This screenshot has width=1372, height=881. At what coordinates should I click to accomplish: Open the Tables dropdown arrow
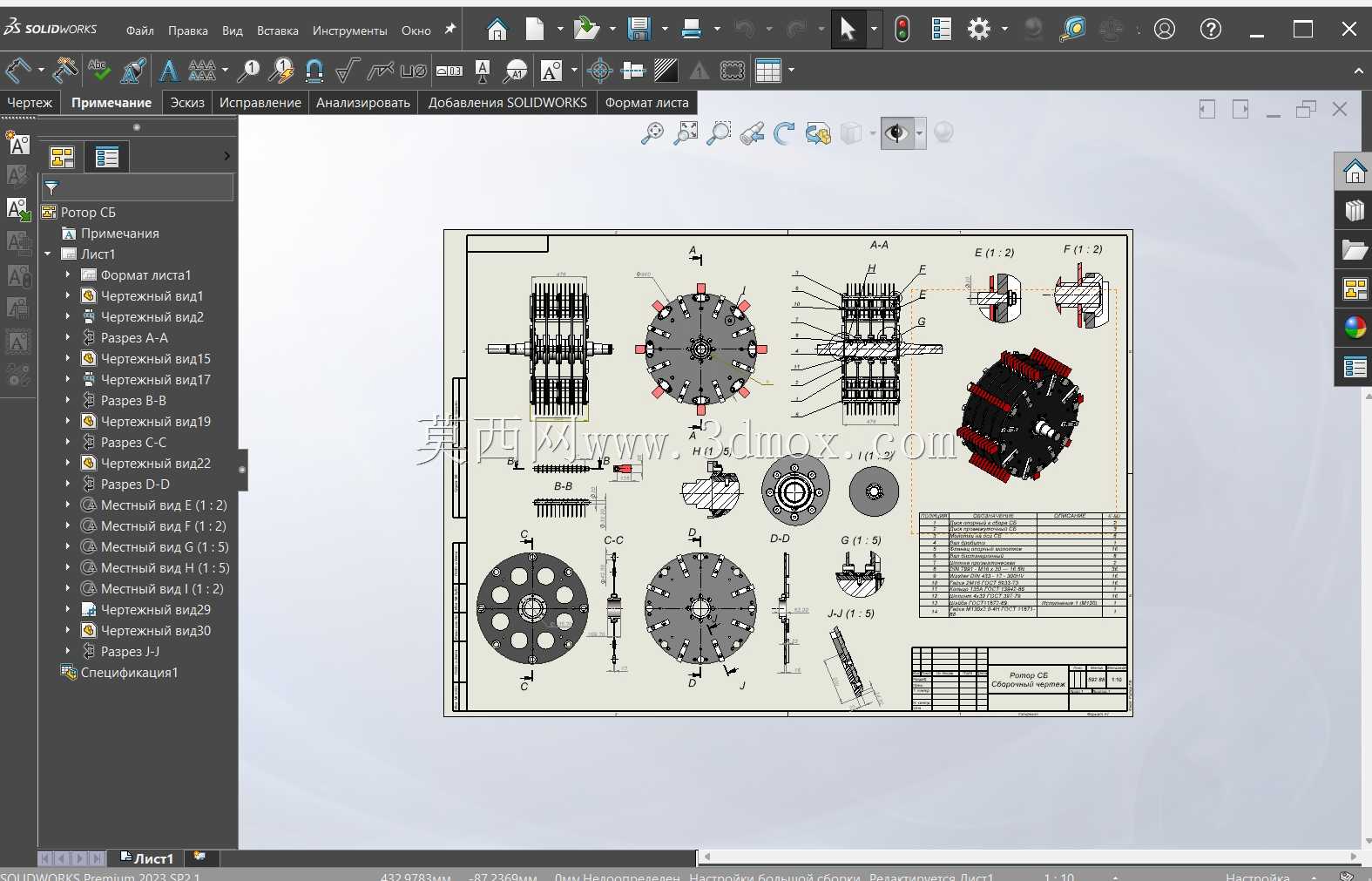coord(791,71)
